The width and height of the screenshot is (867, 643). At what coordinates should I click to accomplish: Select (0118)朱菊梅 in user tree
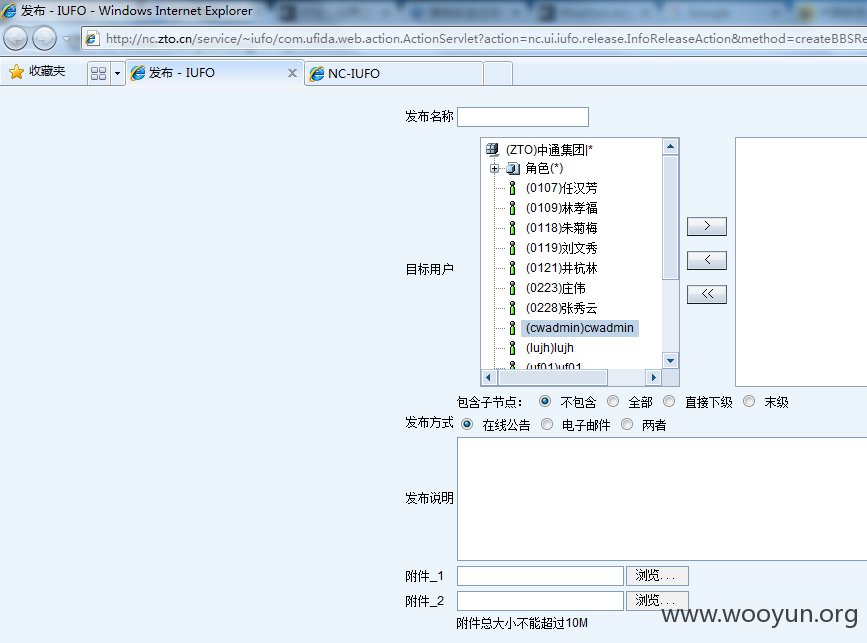(x=561, y=228)
